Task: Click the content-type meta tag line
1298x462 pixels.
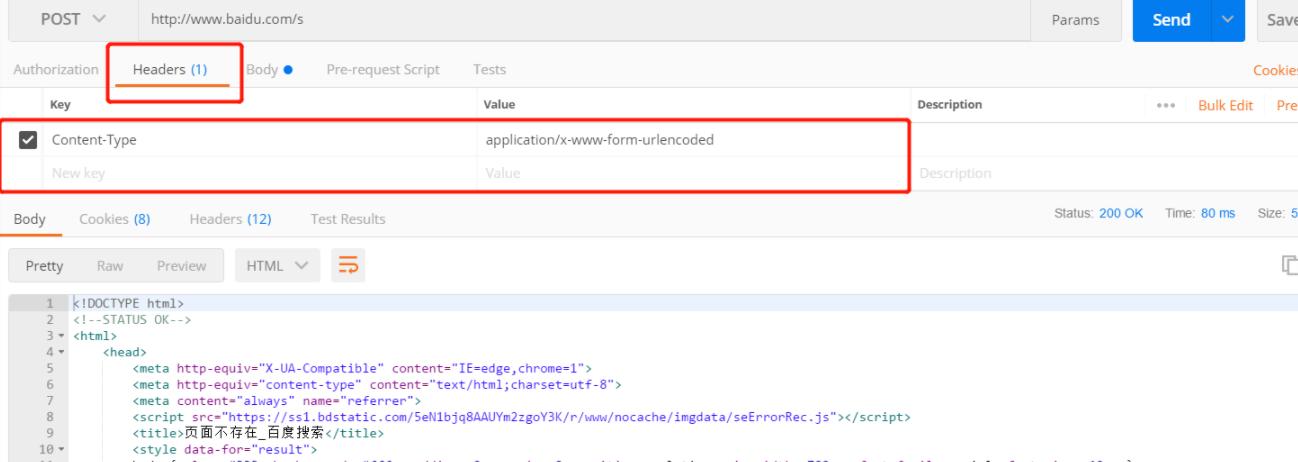Action: point(378,384)
